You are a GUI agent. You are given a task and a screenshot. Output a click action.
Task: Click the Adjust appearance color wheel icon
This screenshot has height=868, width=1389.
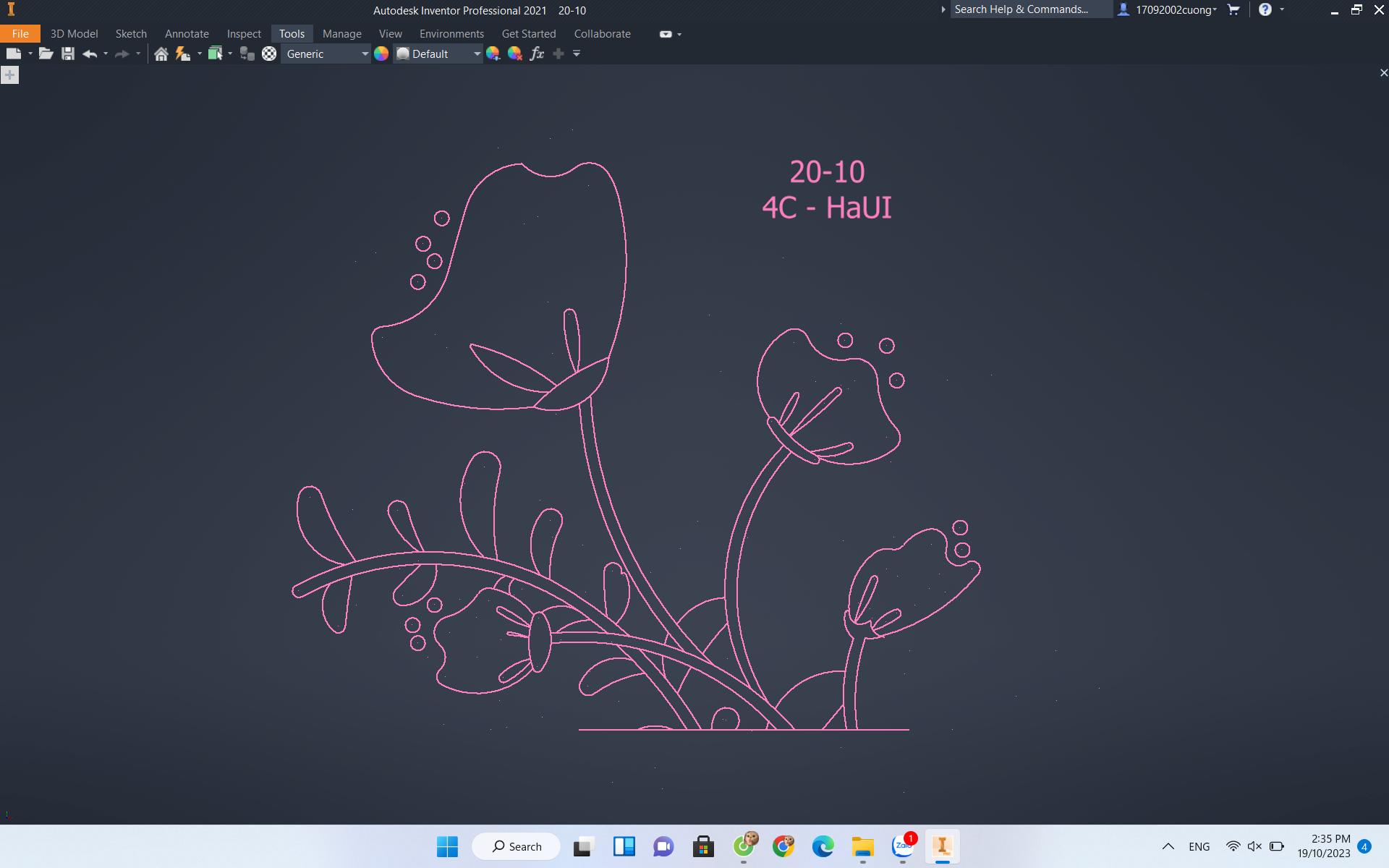493,54
